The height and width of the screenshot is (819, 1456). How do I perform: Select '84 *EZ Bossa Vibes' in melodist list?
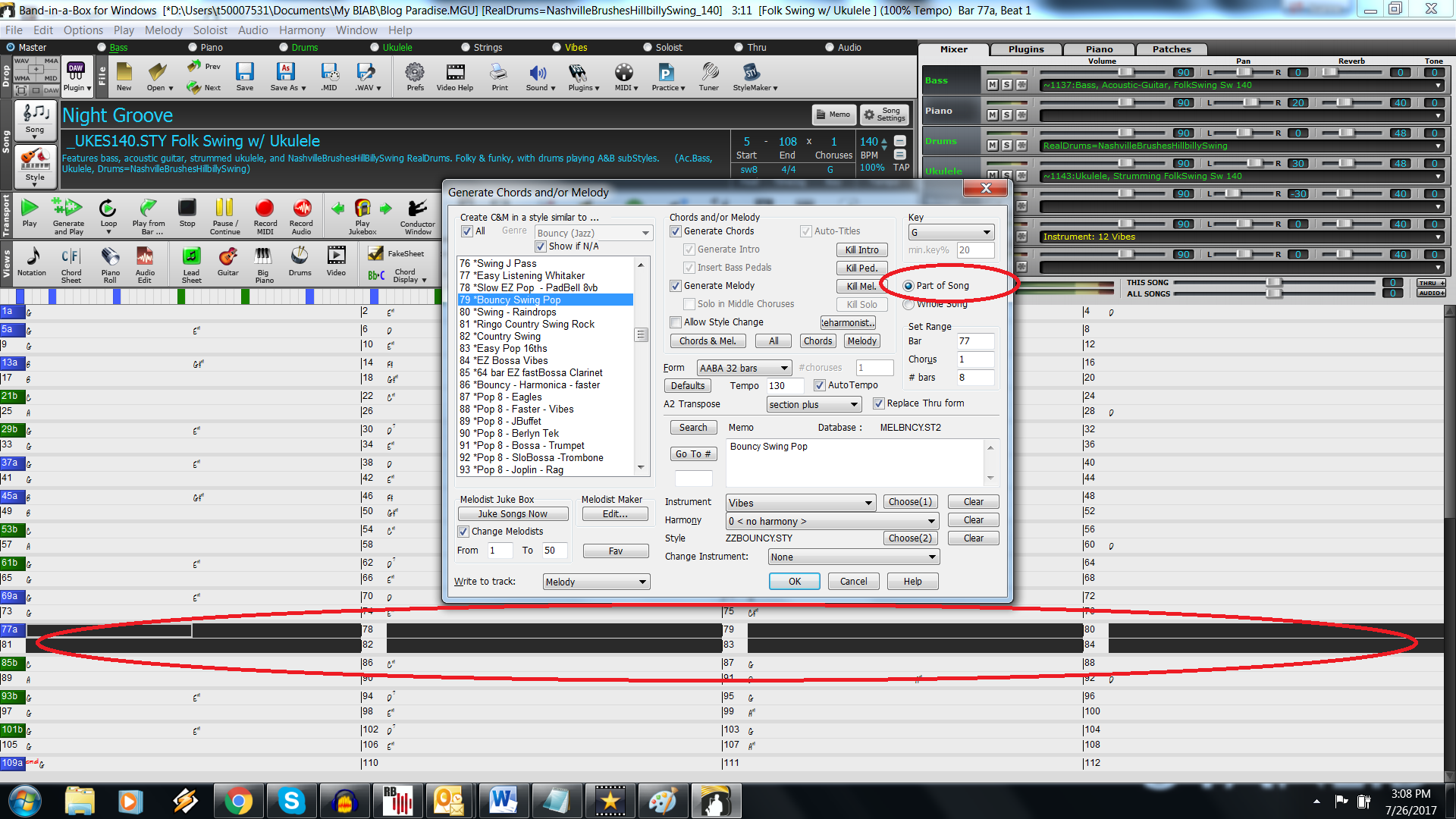[x=546, y=360]
